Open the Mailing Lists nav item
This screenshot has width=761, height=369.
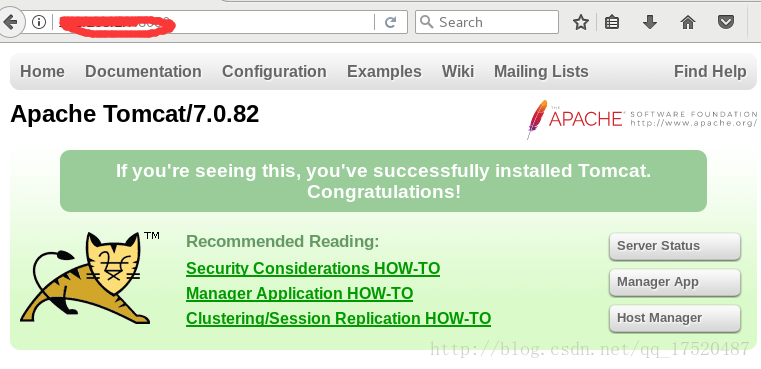(x=541, y=71)
